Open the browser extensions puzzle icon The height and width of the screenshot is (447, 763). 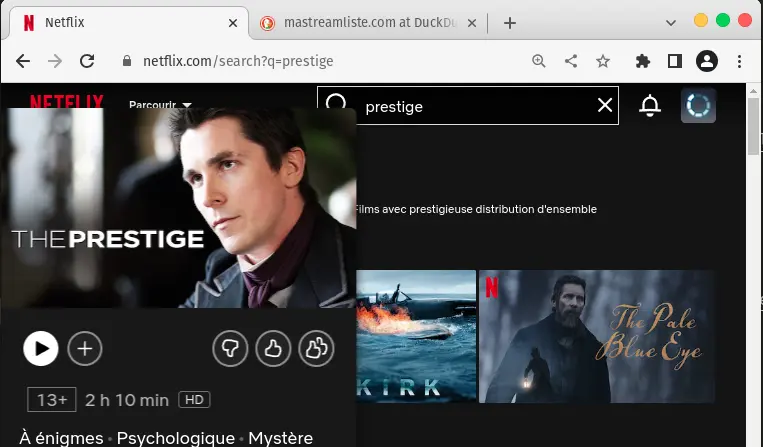pos(643,61)
